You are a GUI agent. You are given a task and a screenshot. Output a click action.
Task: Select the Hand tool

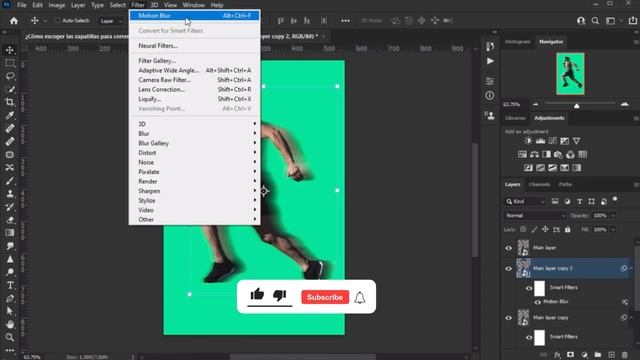[10, 324]
